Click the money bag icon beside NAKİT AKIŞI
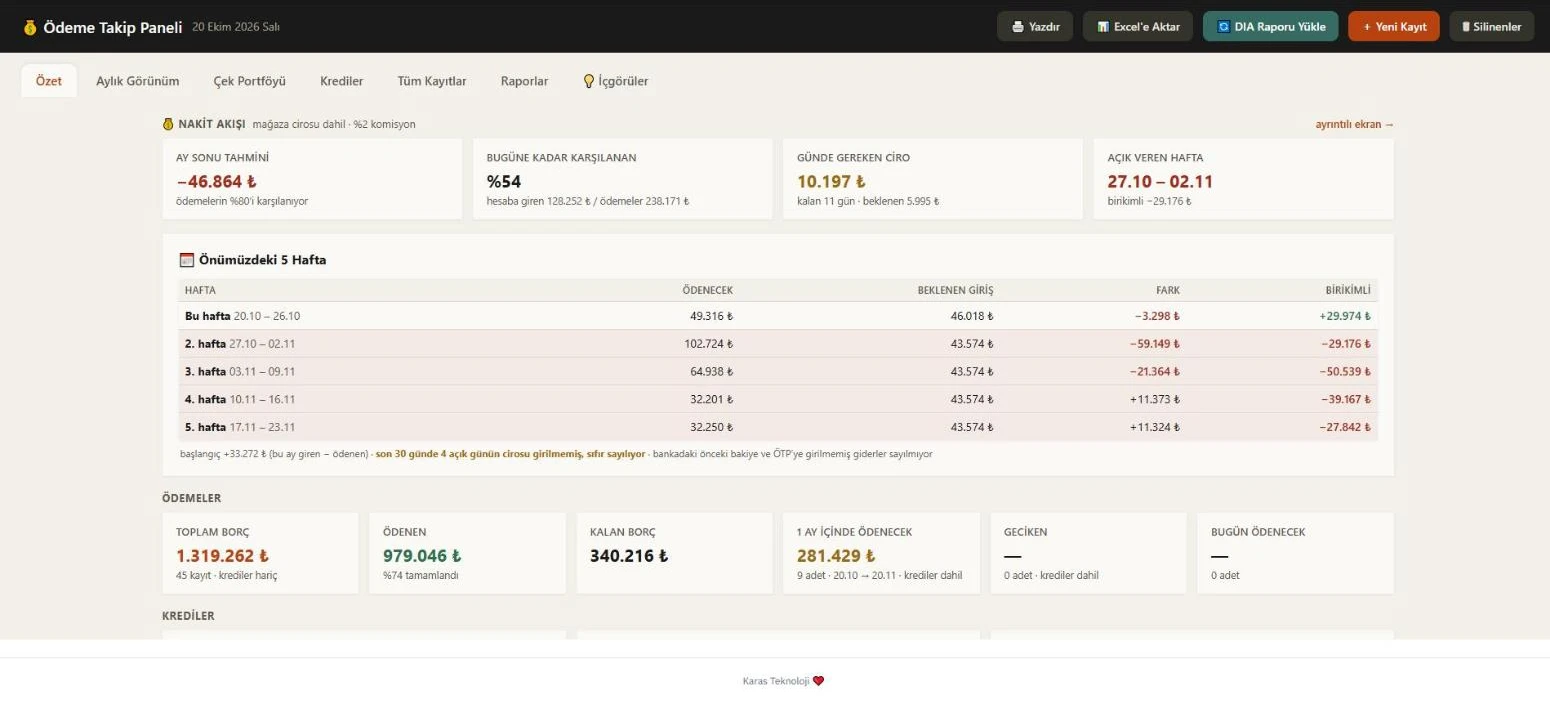1550x704 pixels. [168, 124]
